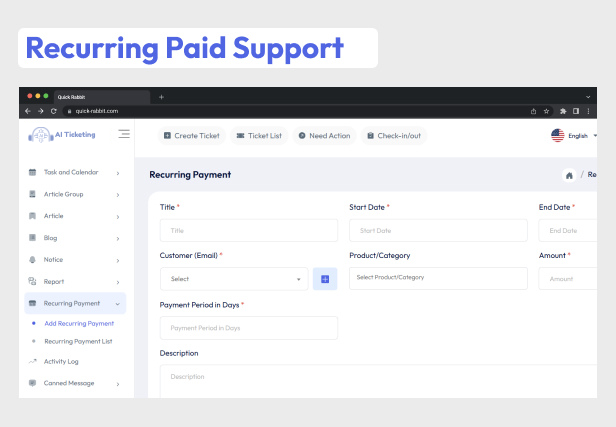
Task: Open the browser extensions puzzle icon
Action: tap(563, 111)
